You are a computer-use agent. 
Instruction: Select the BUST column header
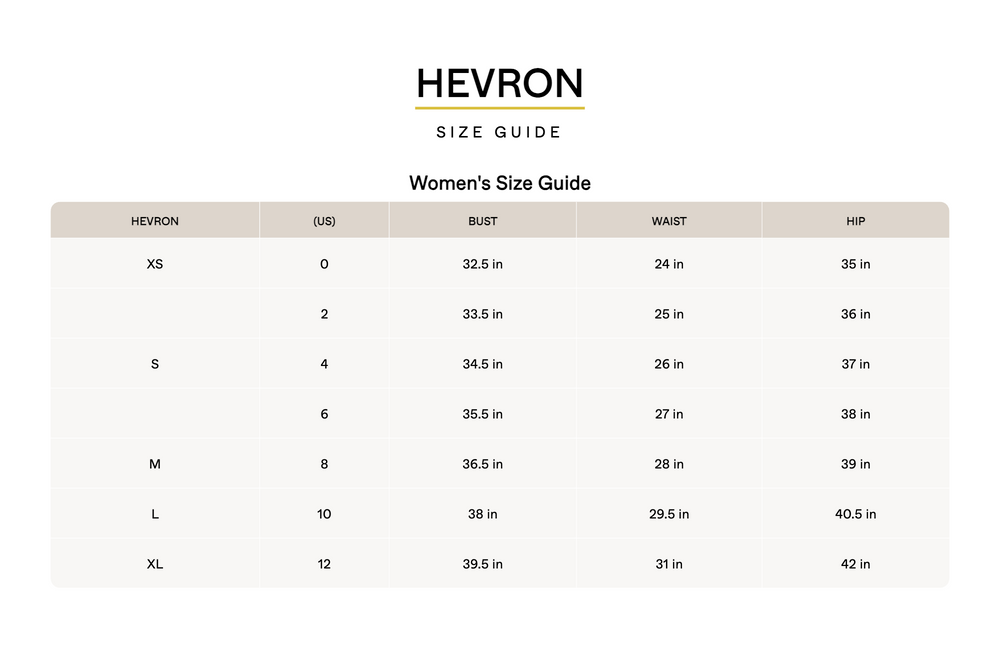pyautogui.click(x=482, y=221)
